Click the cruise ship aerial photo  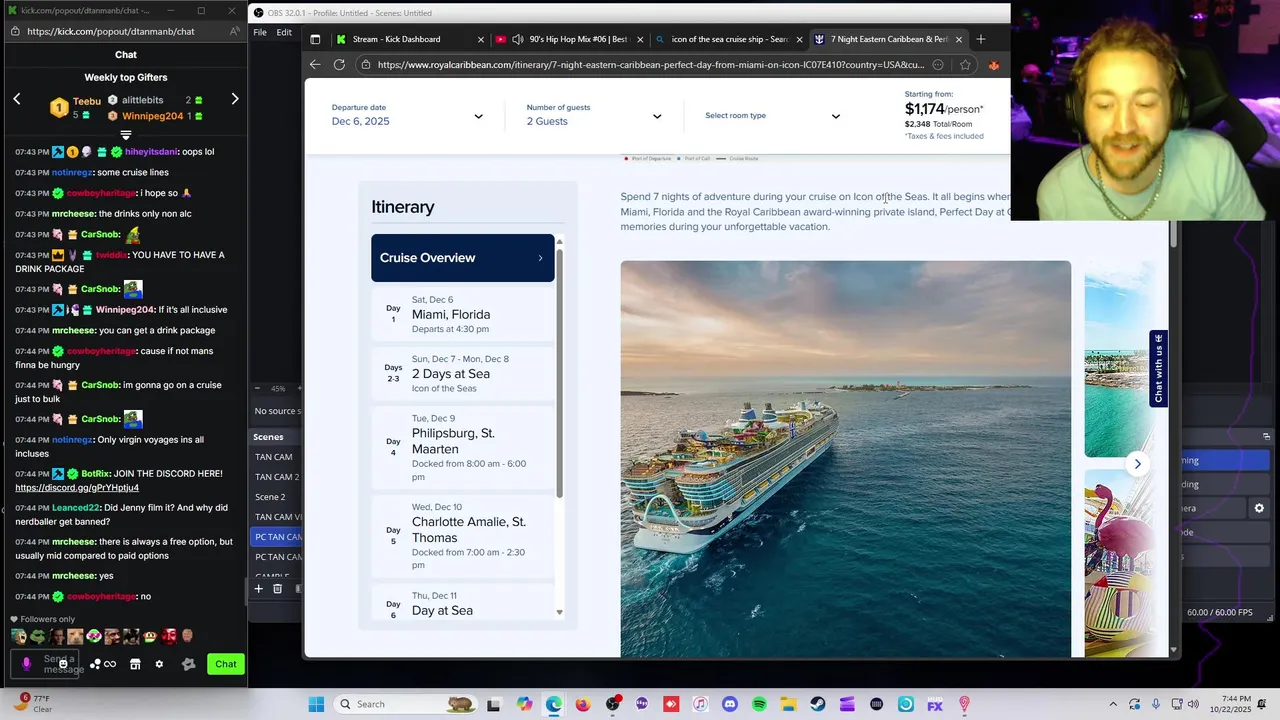tap(845, 459)
